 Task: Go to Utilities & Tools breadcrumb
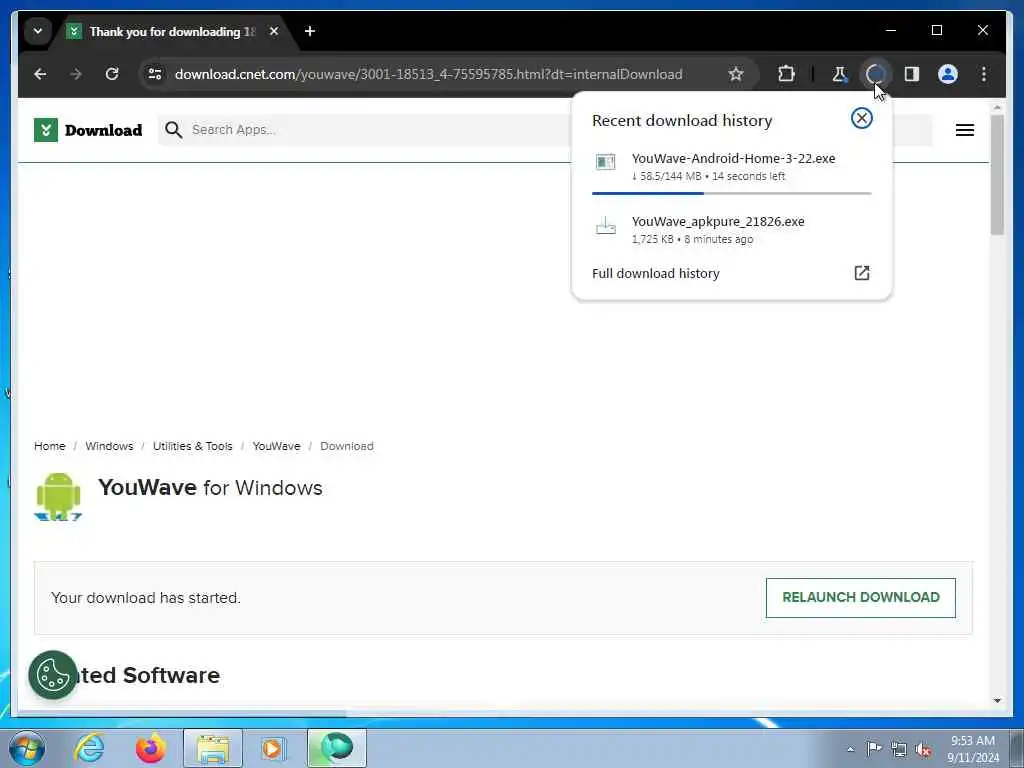193,446
